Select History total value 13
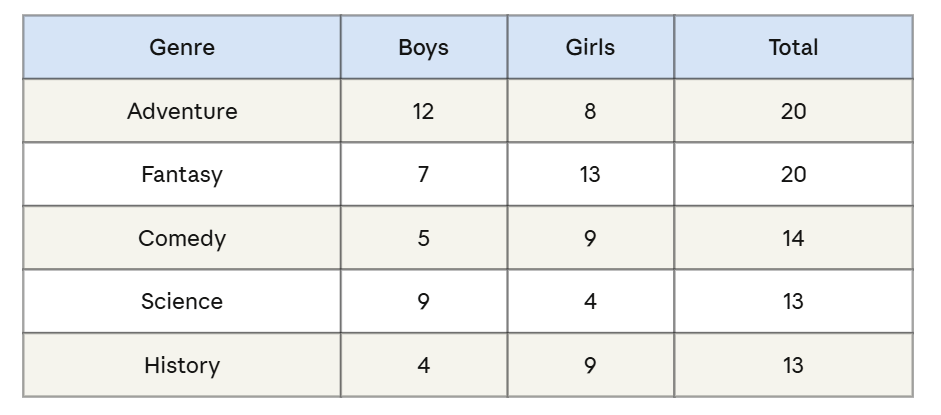Viewport: 941px width, 415px height. (x=793, y=365)
